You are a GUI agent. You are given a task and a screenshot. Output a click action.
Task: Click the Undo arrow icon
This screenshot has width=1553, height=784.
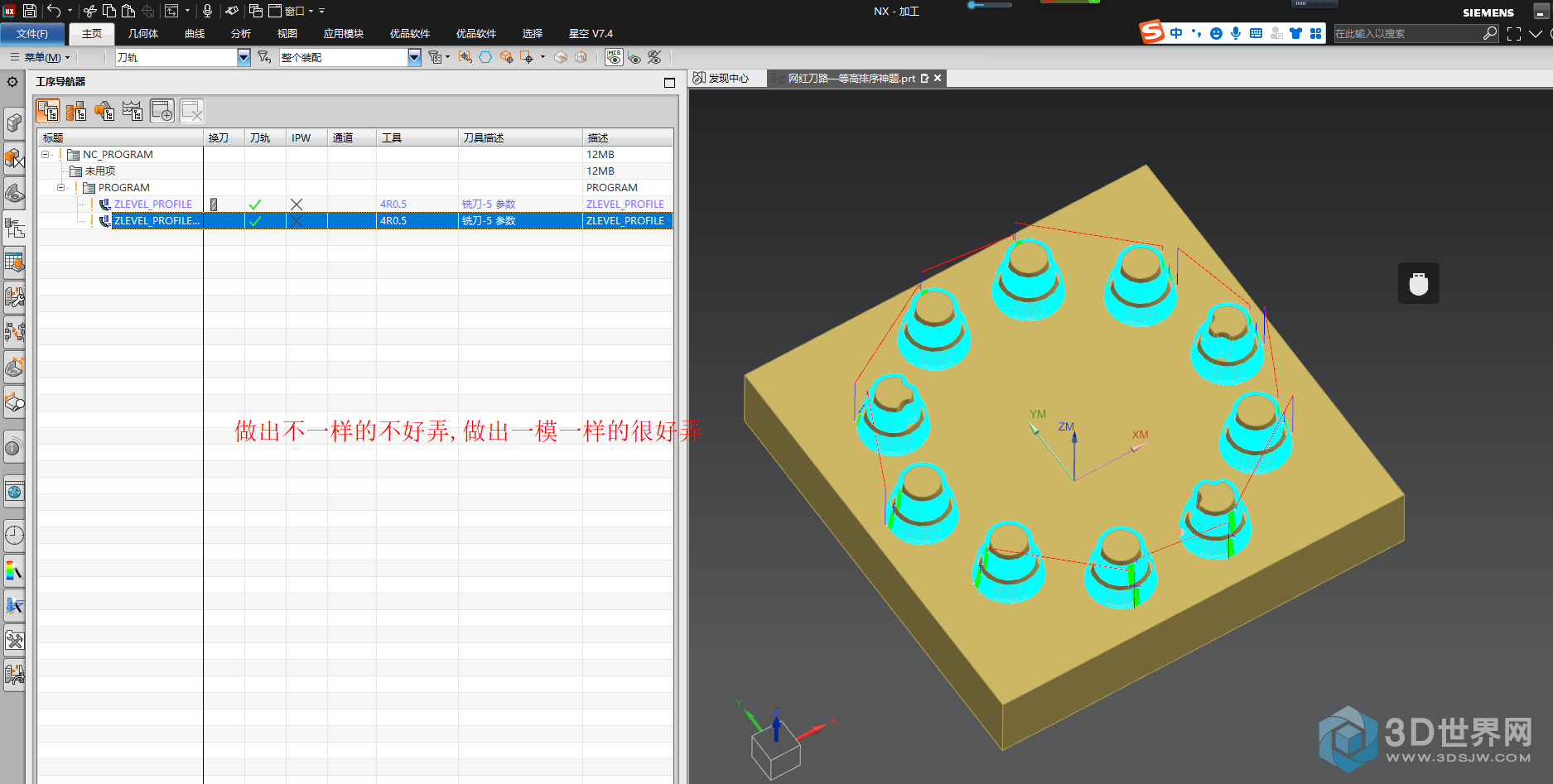point(54,11)
